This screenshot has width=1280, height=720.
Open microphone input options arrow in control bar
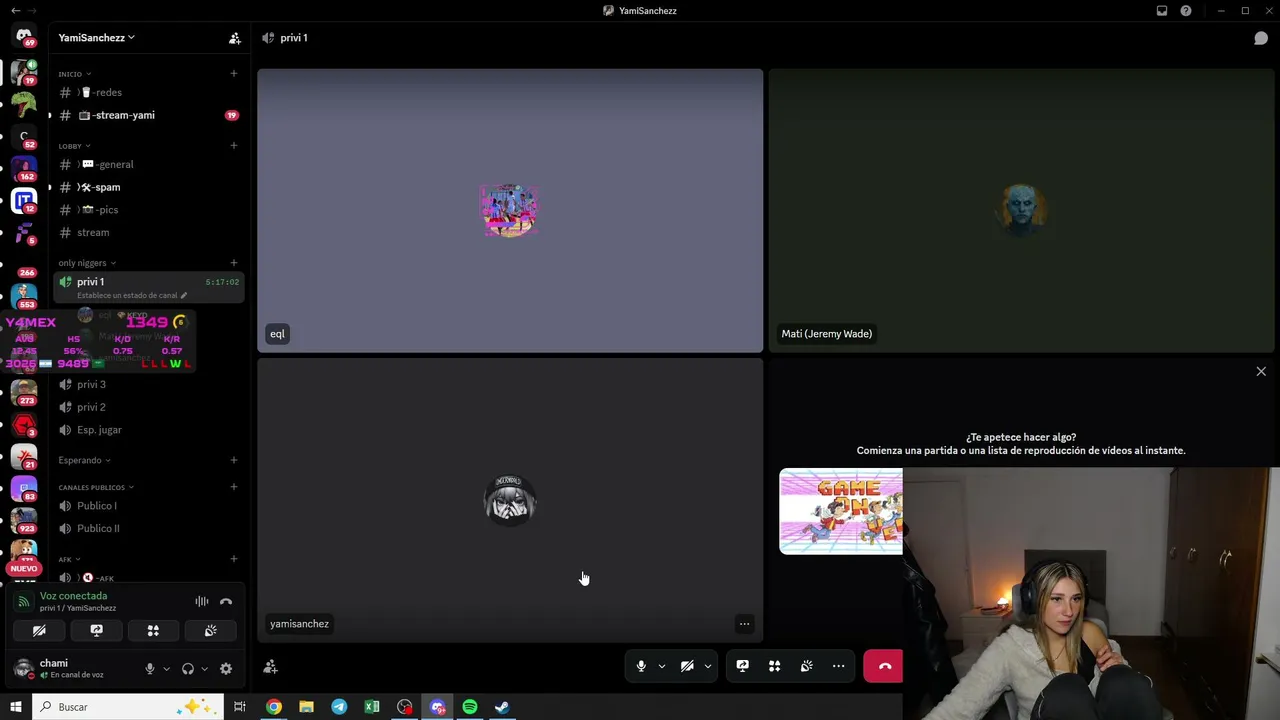tap(661, 666)
